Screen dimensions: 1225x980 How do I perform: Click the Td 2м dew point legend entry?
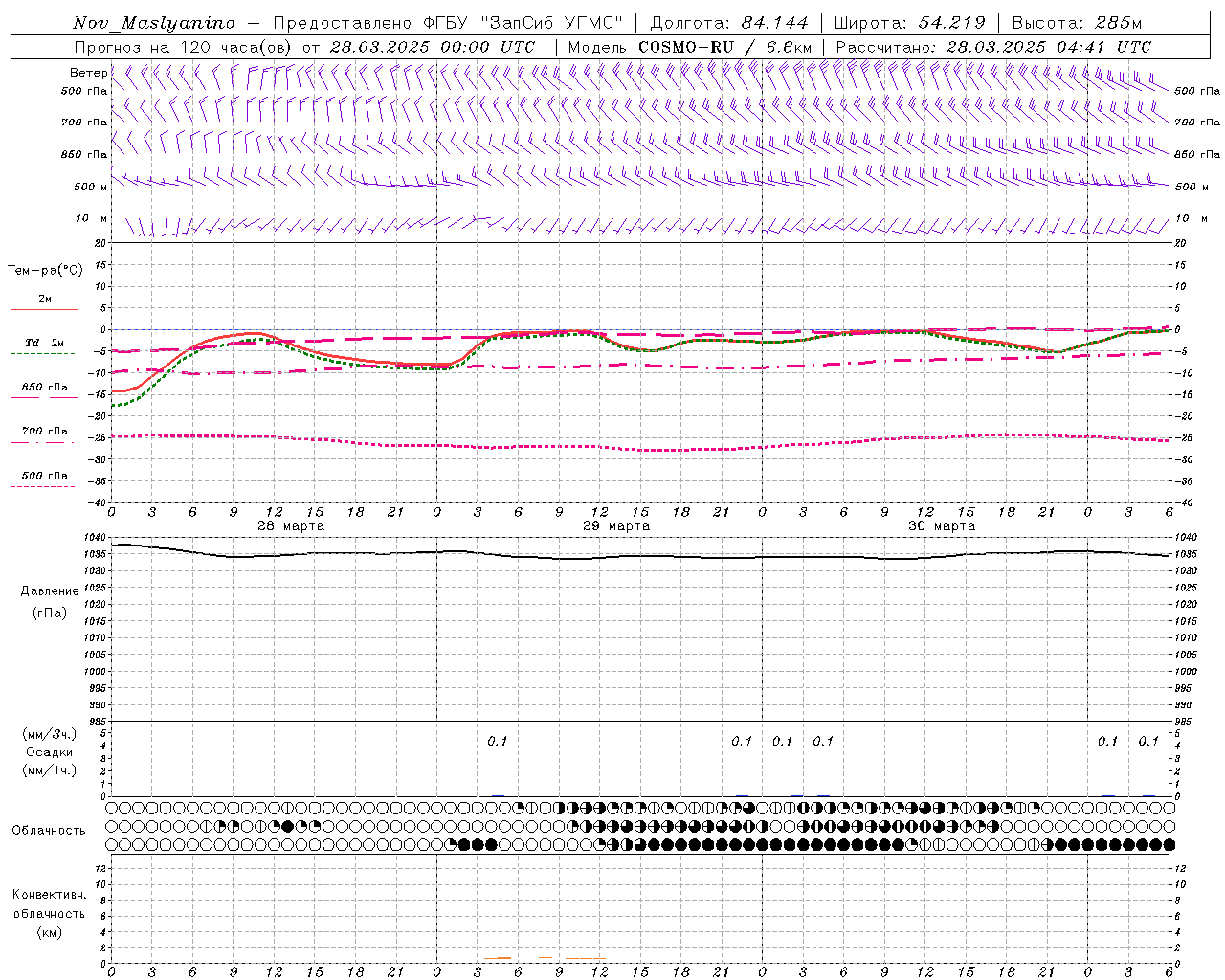pos(45,343)
